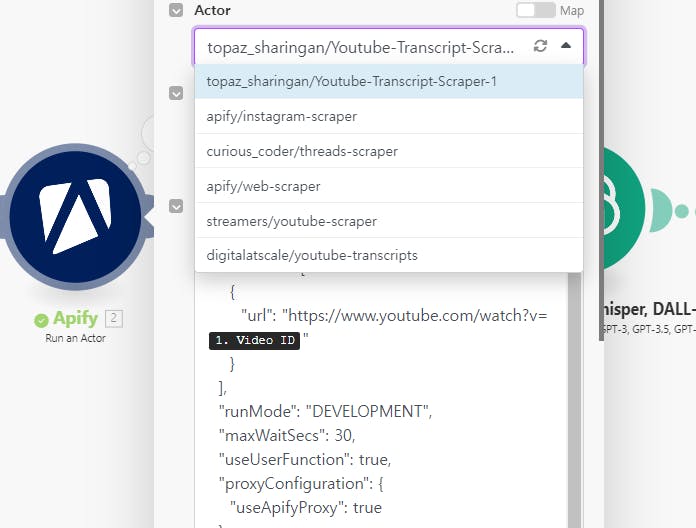The width and height of the screenshot is (696, 528).
Task: Click the green OpenAI module icon
Action: pos(624,209)
